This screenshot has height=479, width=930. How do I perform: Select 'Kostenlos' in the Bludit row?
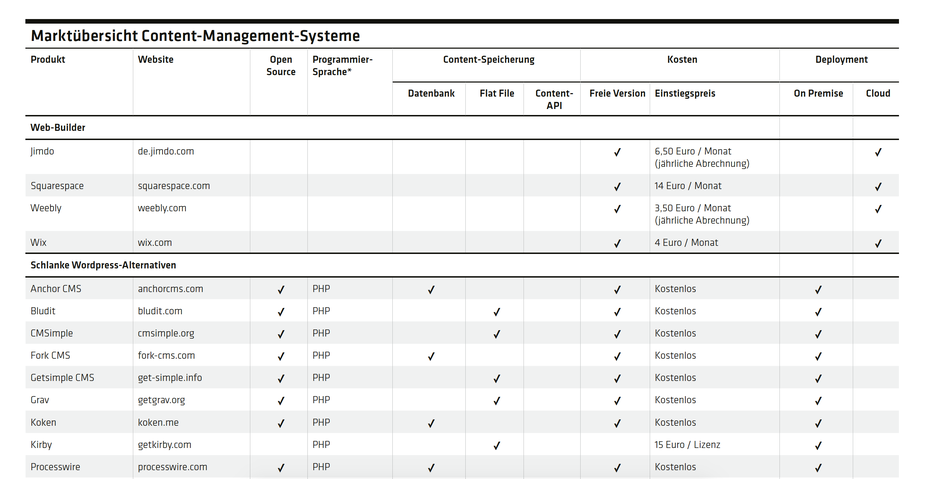(676, 311)
